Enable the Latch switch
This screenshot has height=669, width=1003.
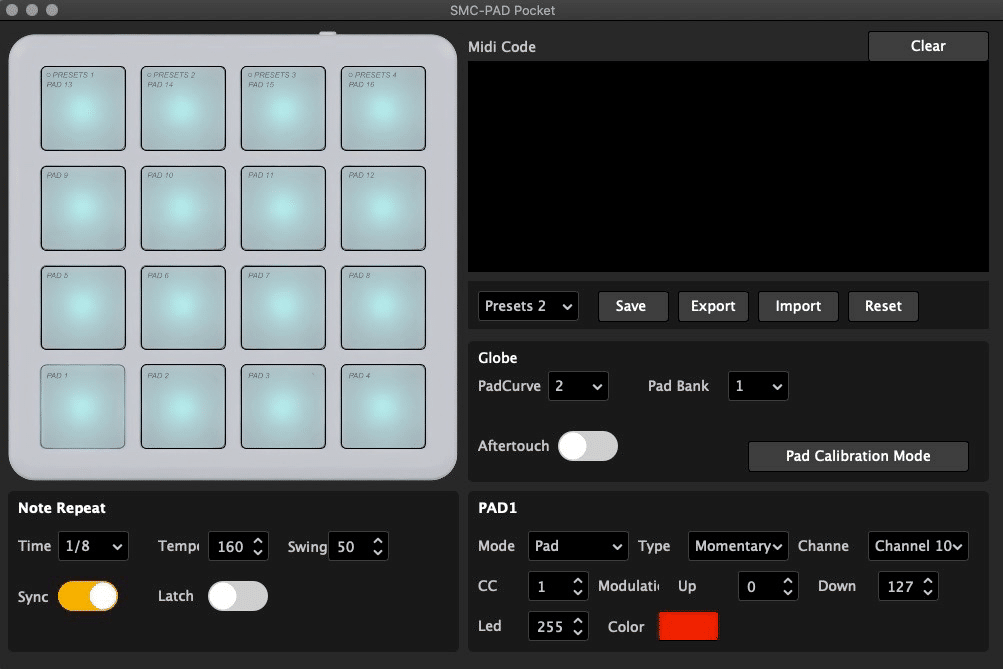[238, 596]
